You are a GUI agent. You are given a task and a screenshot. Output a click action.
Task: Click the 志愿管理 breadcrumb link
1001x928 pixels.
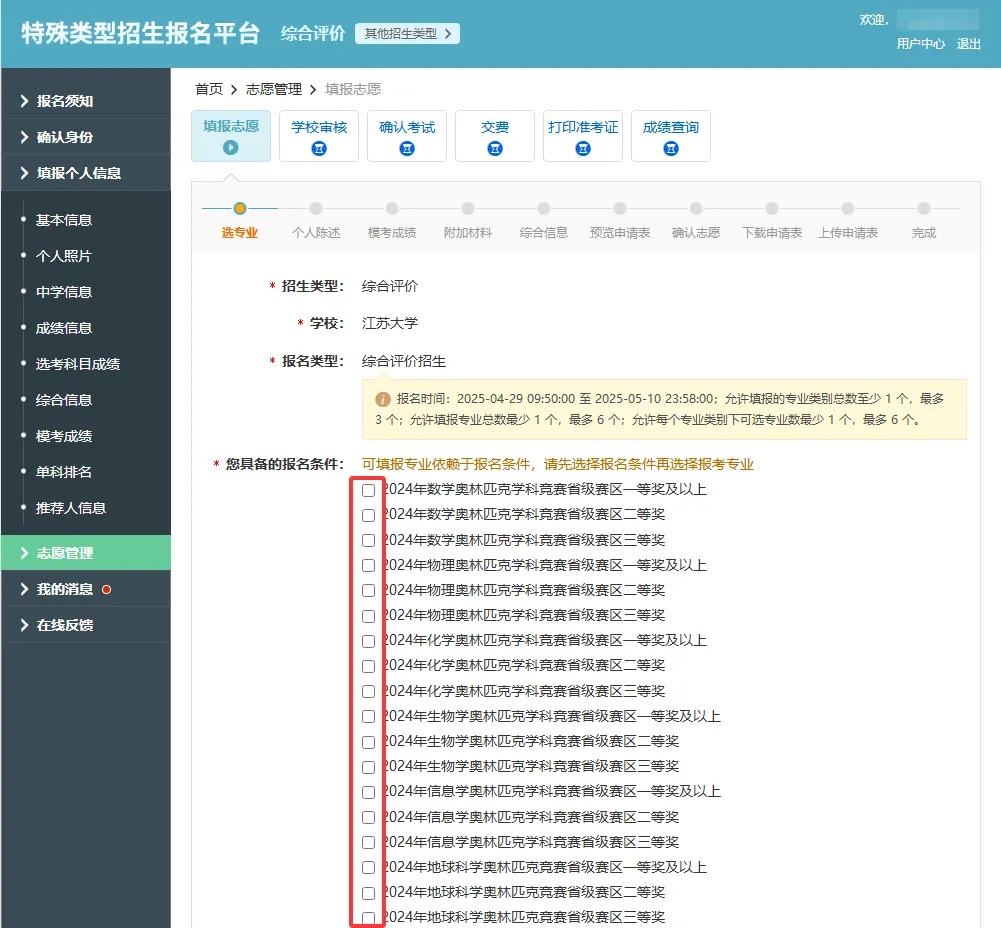click(x=274, y=89)
